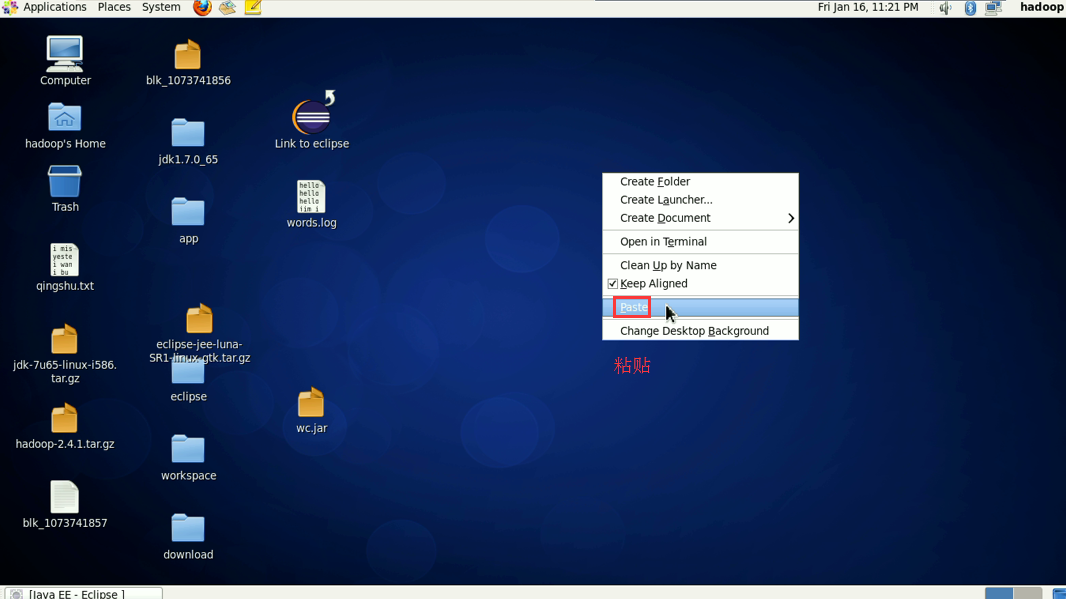1066x599 pixels.
Task: Select the app folder icon
Action: point(188,212)
